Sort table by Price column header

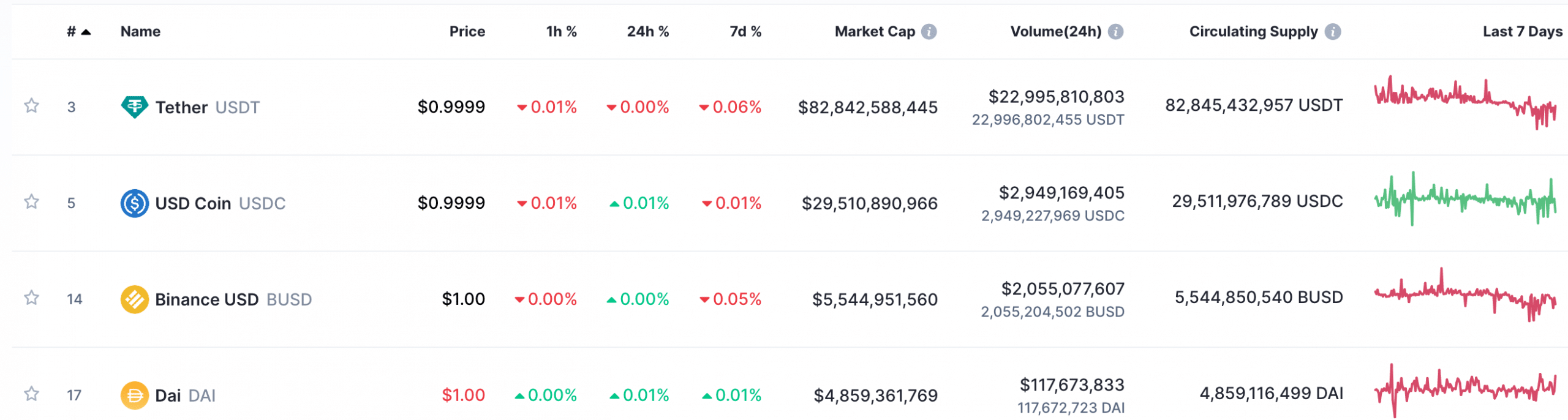(x=467, y=32)
